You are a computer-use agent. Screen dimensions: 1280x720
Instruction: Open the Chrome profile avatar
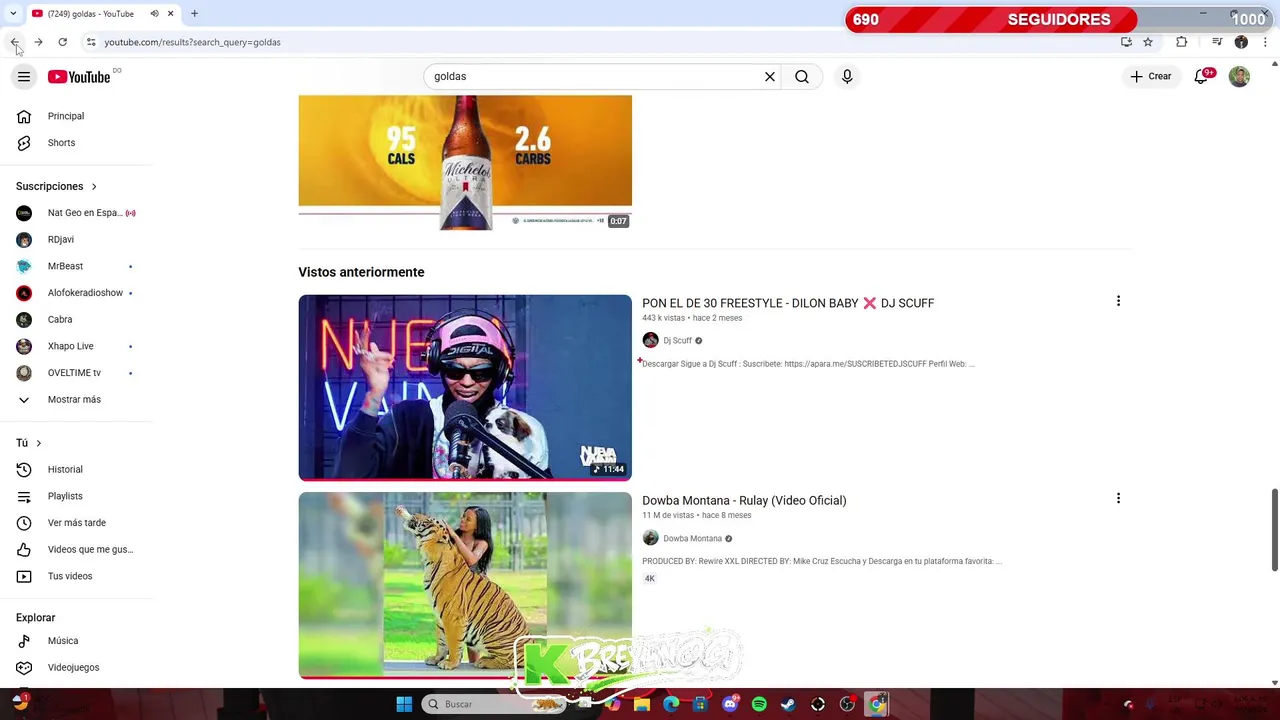point(1241,42)
